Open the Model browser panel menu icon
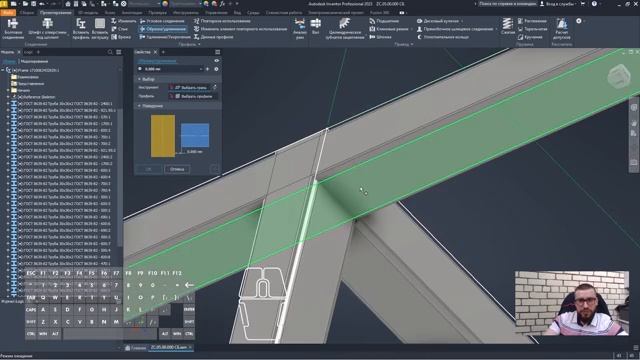The image size is (640, 360). pyautogui.click(x=118, y=52)
